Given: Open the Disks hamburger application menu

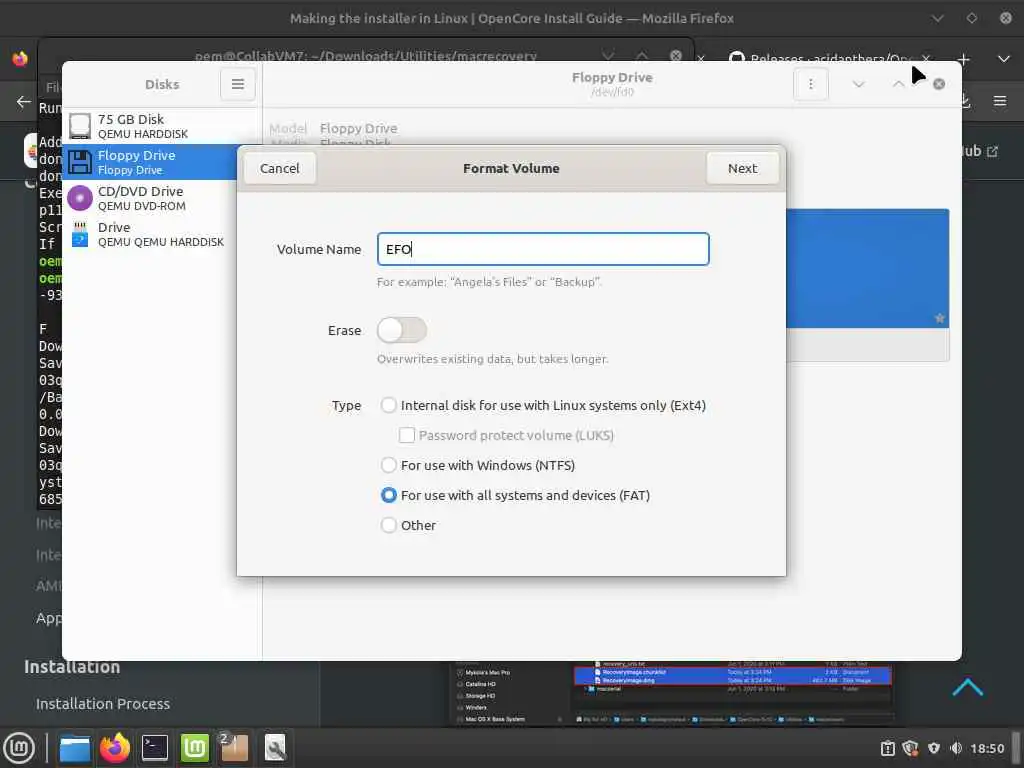Looking at the screenshot, I should click(238, 84).
